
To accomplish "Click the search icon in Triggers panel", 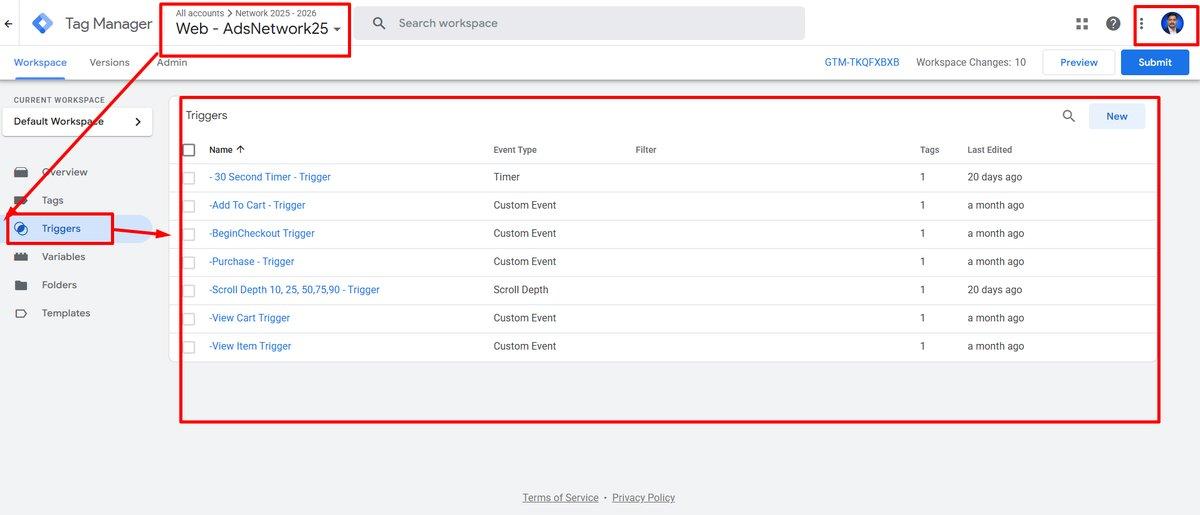I will click(x=1068, y=116).
